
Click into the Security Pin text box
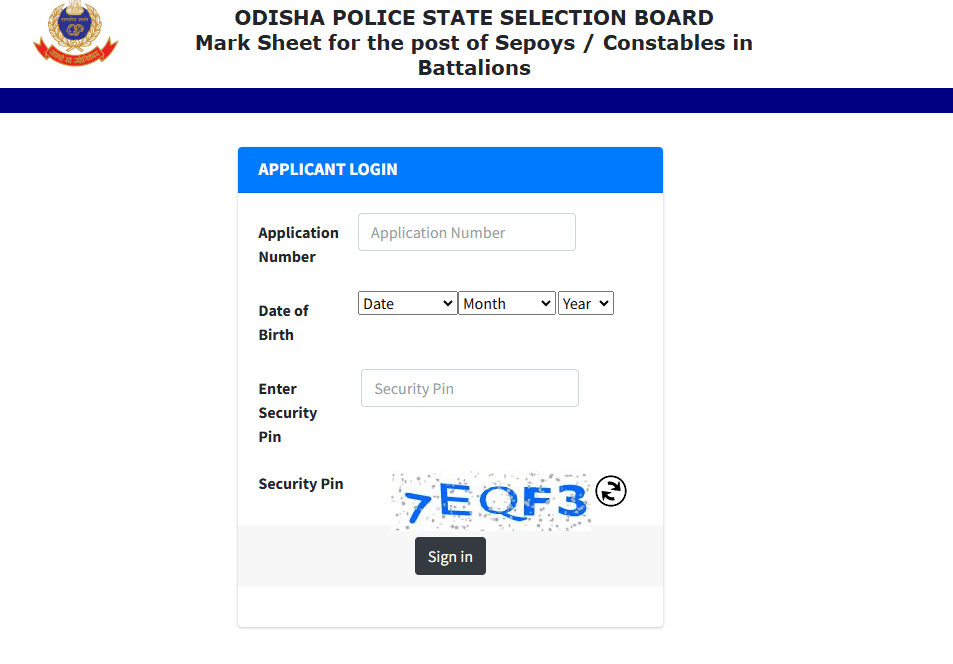pyautogui.click(x=469, y=388)
